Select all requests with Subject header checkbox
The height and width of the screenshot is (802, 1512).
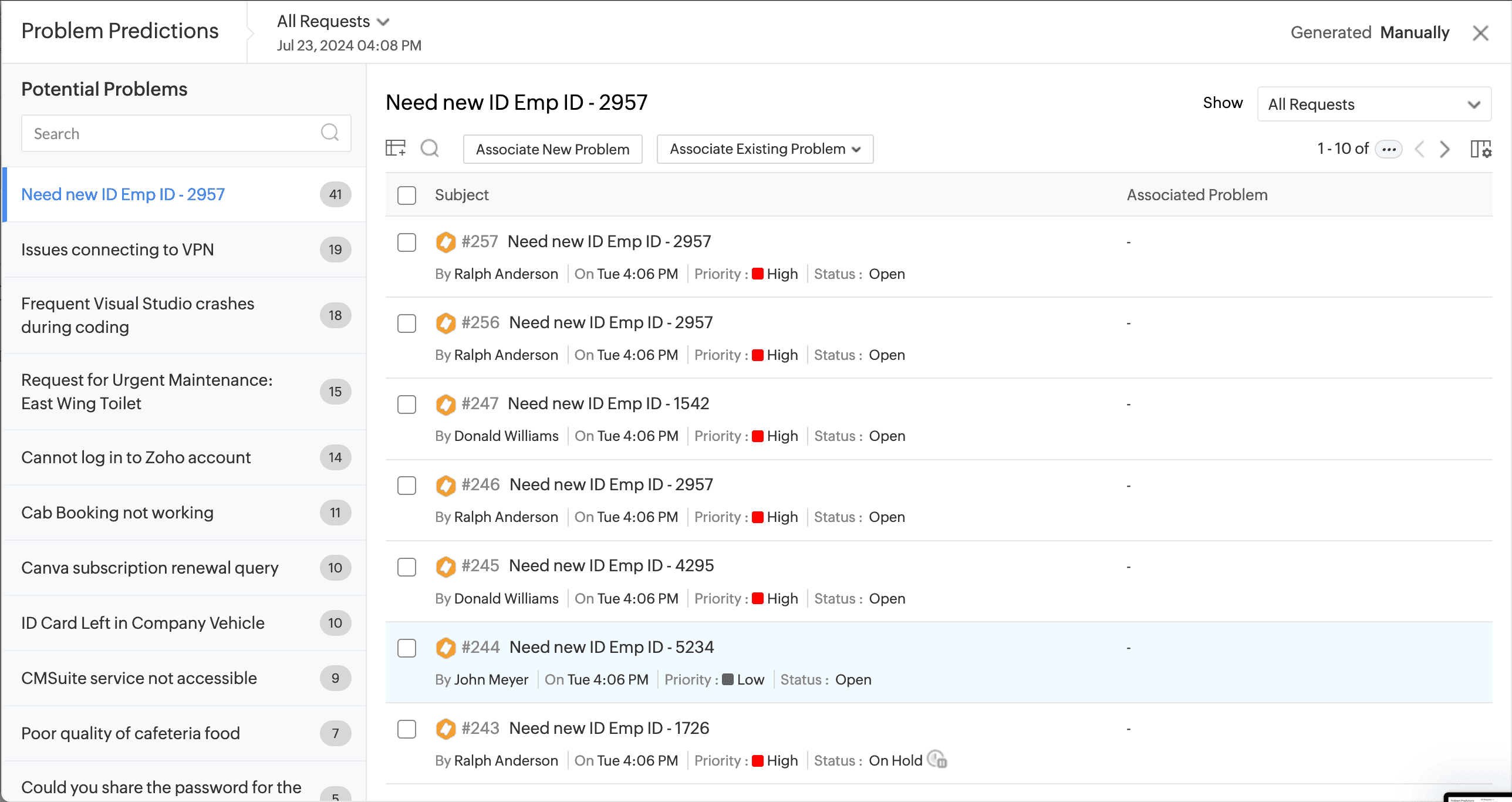tap(407, 195)
